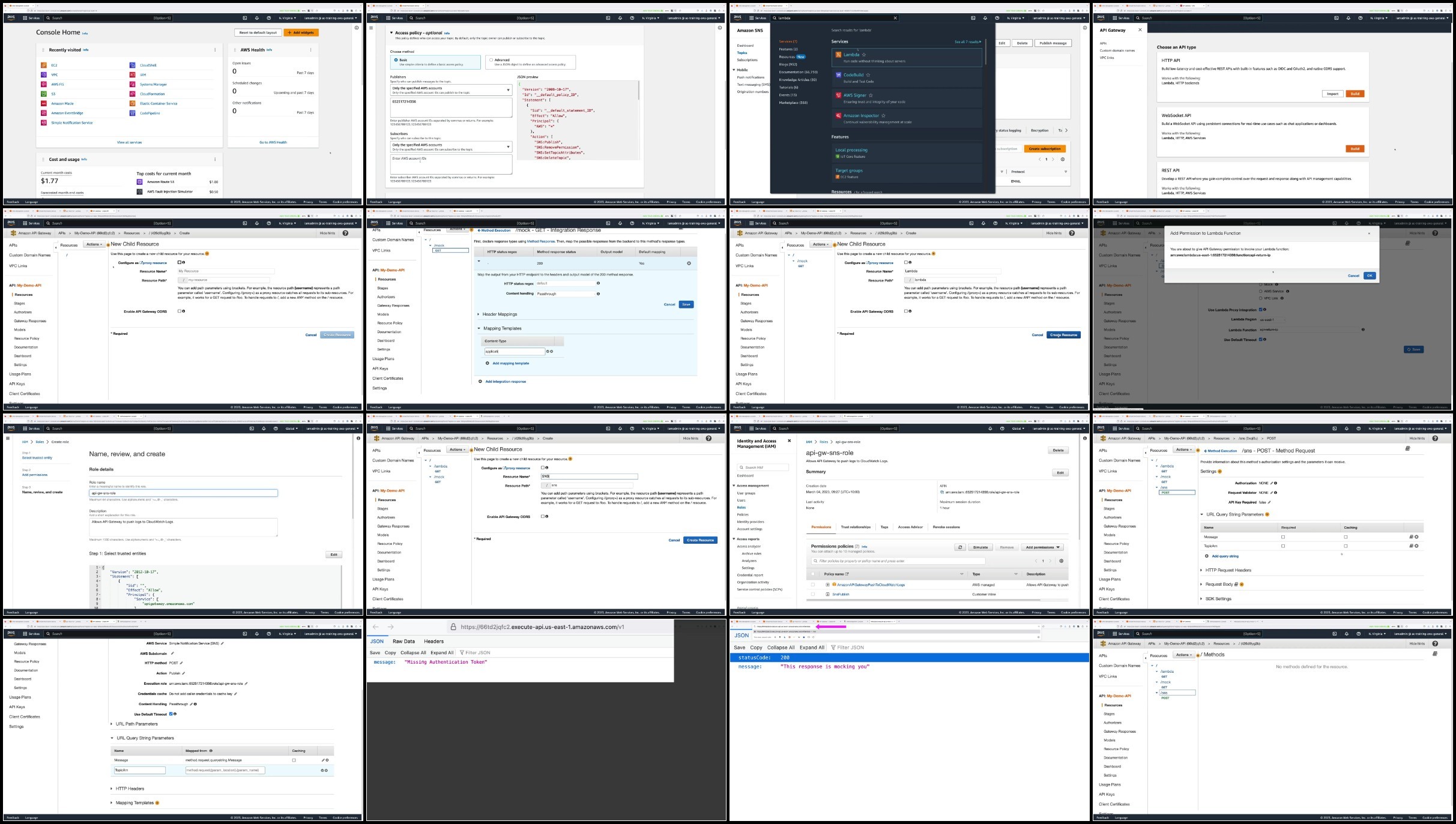Enable API Gateway CORS for the SNS resource
The width and height of the screenshot is (1456, 824).
pyautogui.click(x=542, y=517)
